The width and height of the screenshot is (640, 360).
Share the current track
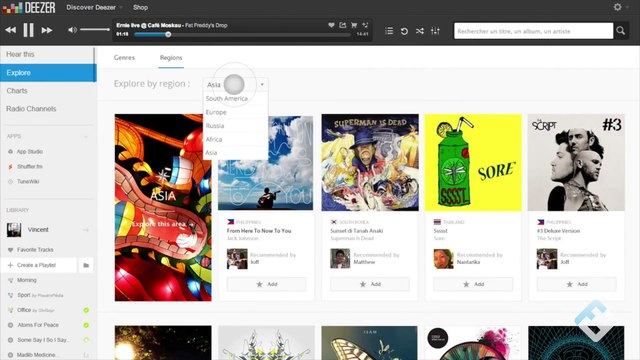[342, 25]
